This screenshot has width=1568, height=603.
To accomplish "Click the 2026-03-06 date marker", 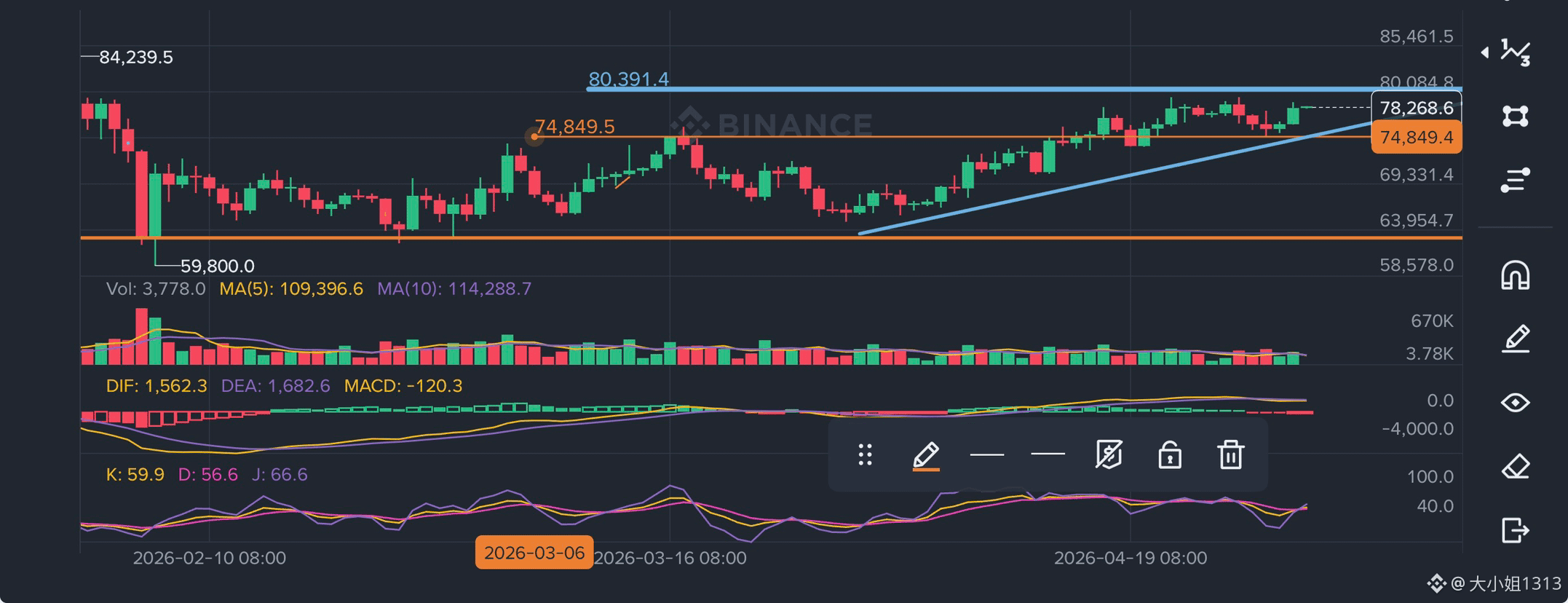I will [x=534, y=553].
